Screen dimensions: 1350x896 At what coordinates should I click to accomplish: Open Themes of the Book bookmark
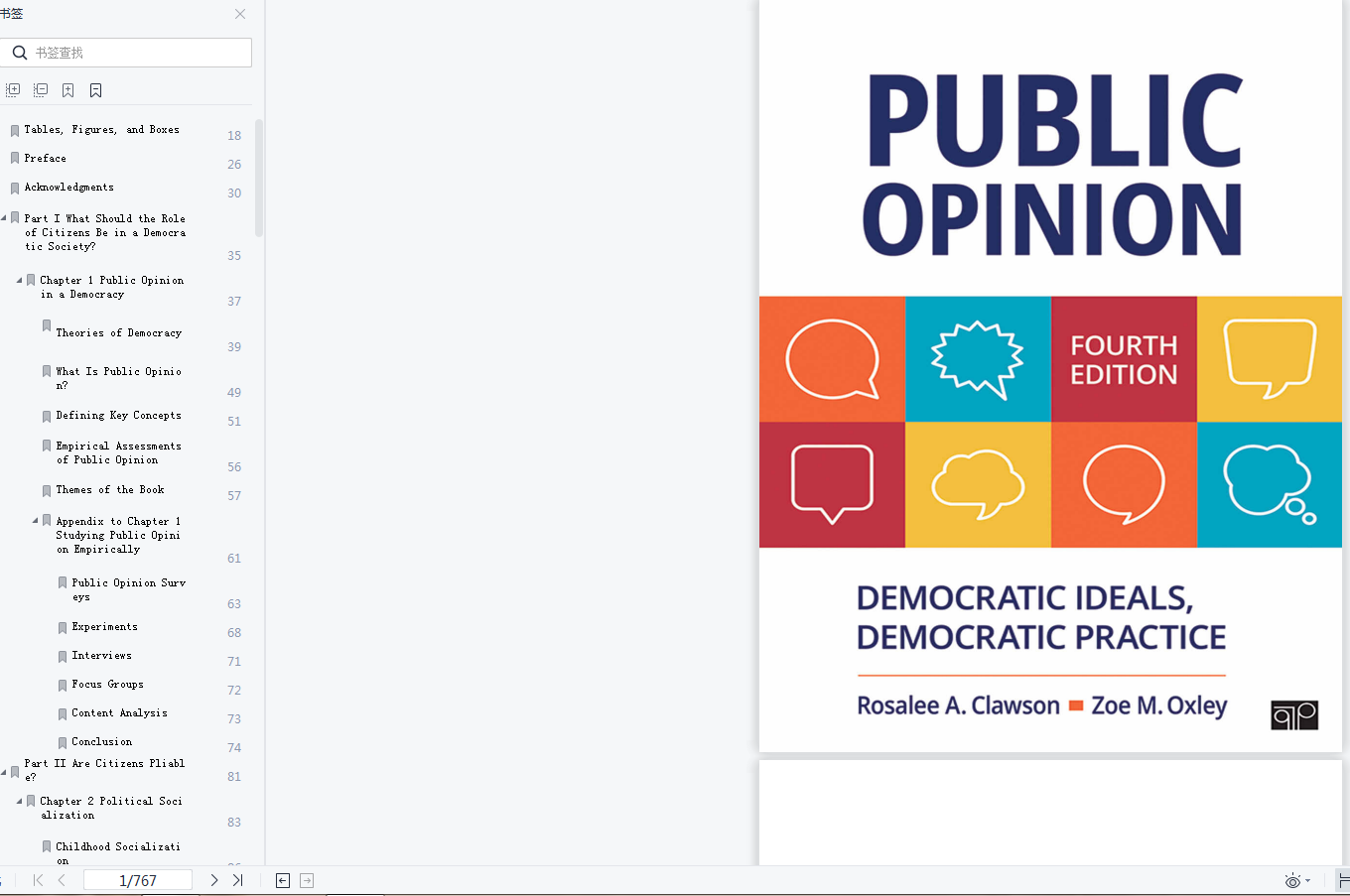(109, 490)
